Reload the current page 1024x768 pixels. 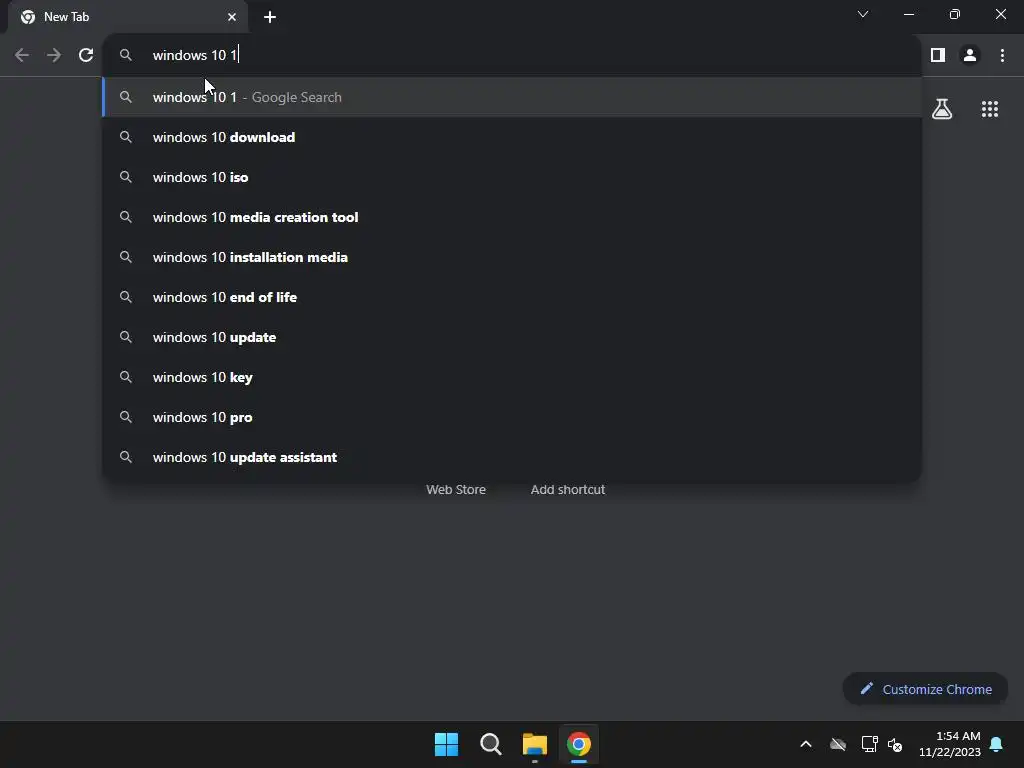pyautogui.click(x=86, y=56)
